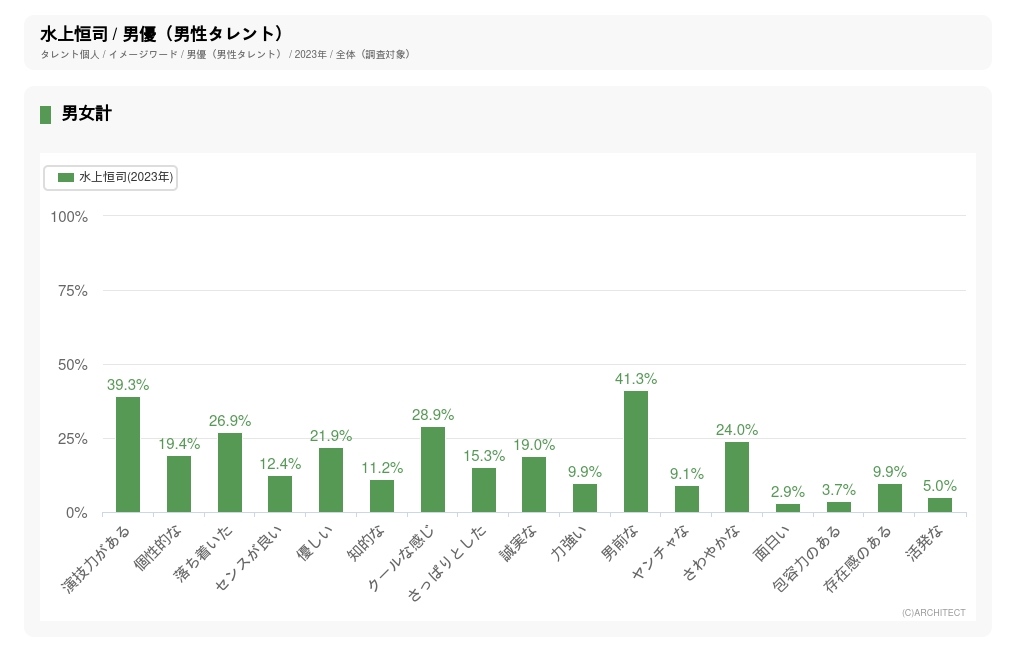This screenshot has width=1024, height=653.
Task: Click the 落ち着いた bar at 26.9%
Action: 230,473
